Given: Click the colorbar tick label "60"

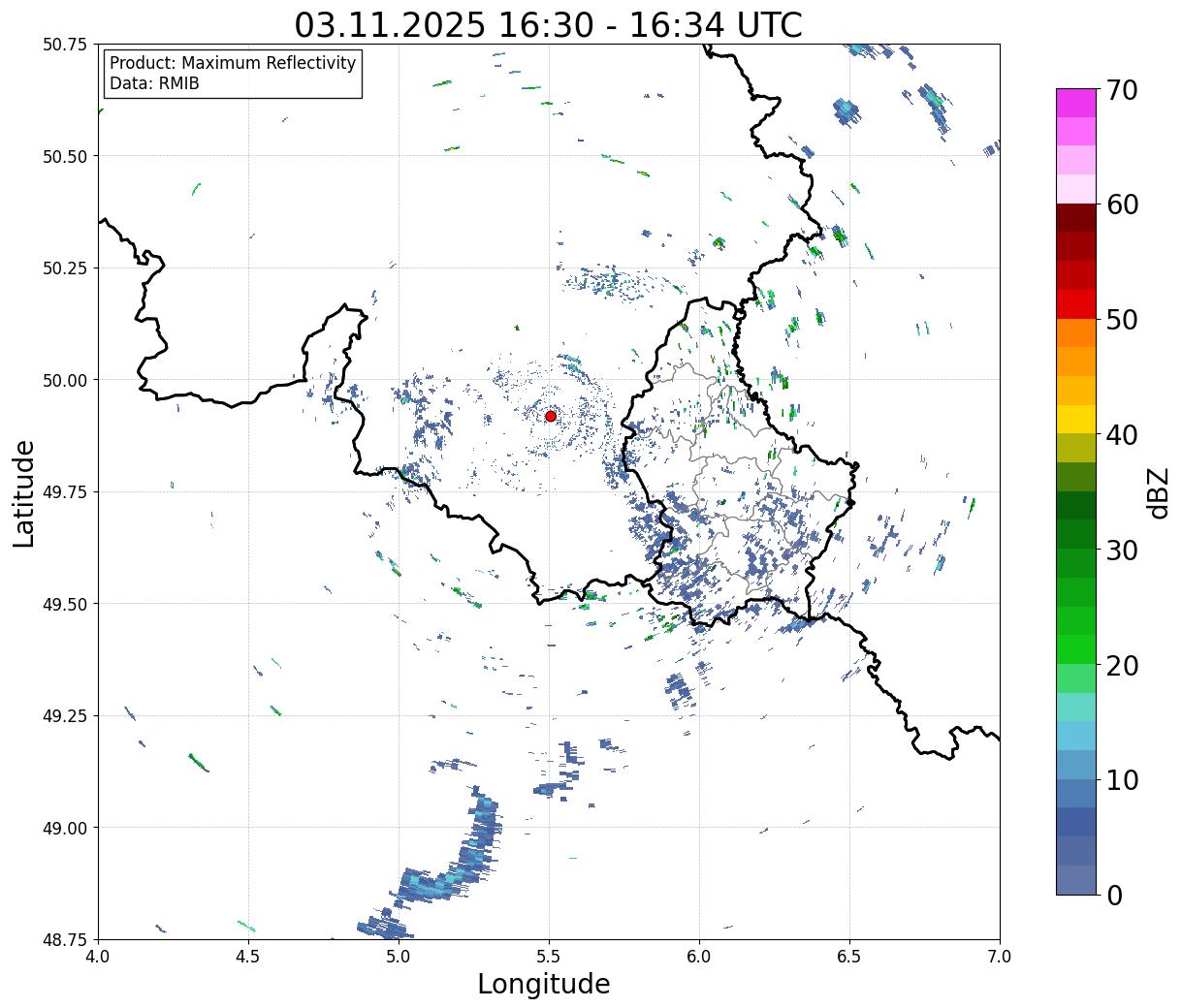Looking at the screenshot, I should (1122, 205).
